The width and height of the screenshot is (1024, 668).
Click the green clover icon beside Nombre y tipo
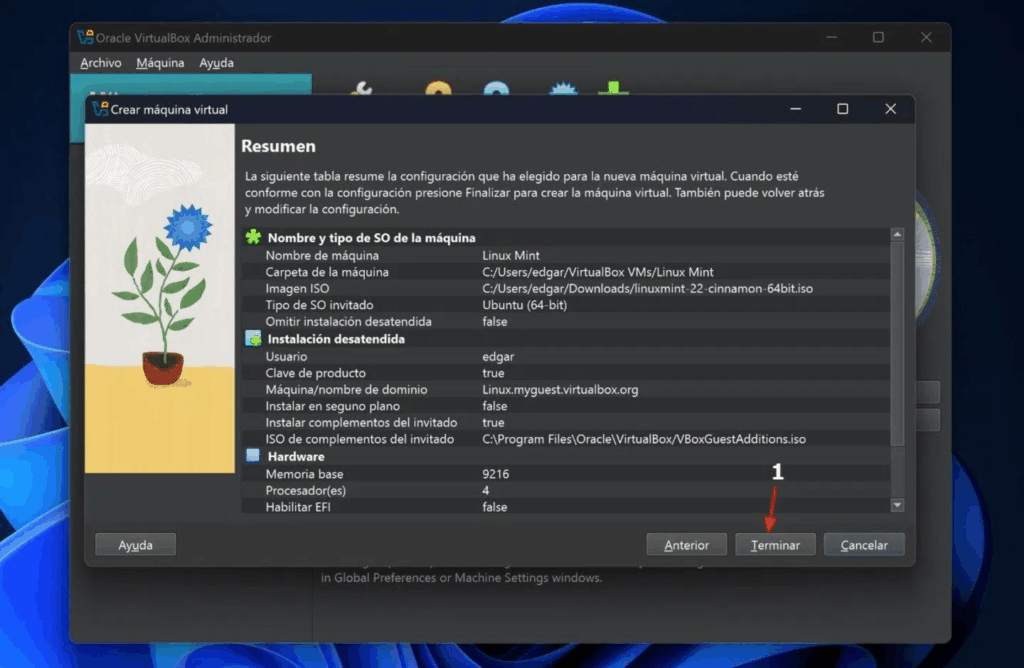click(253, 238)
